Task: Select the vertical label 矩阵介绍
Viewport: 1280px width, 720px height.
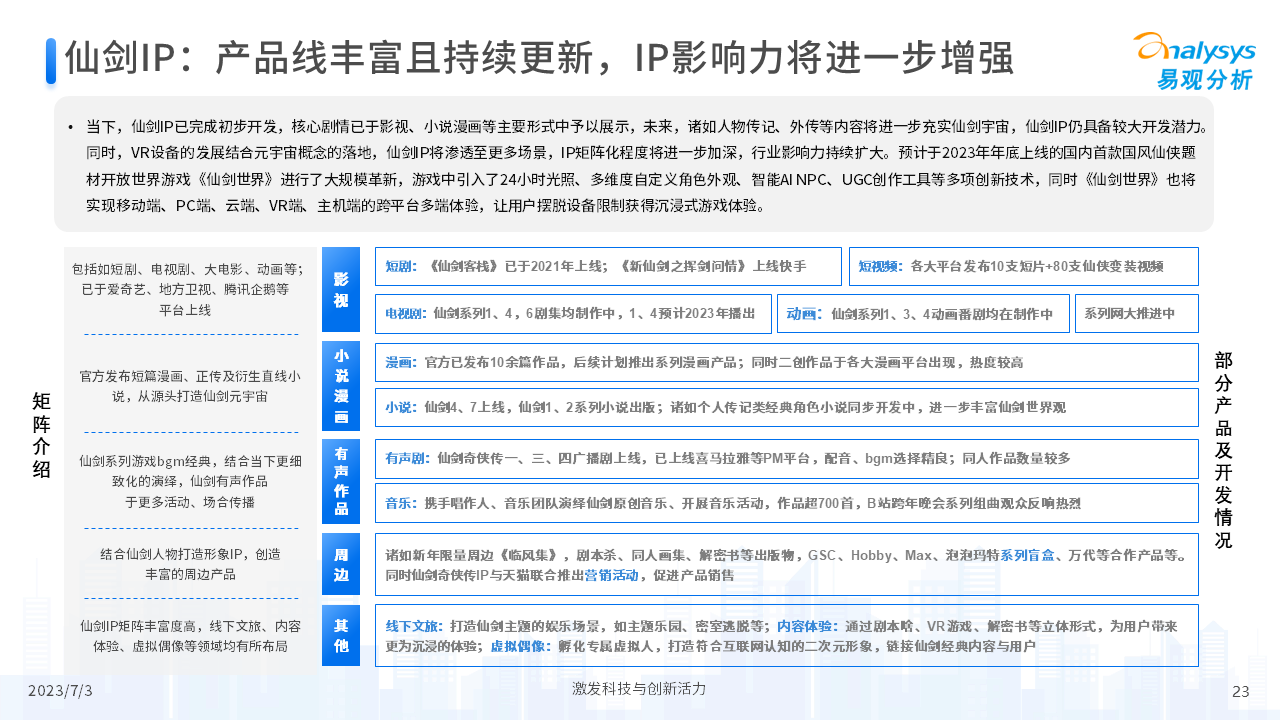Action: click(41, 436)
